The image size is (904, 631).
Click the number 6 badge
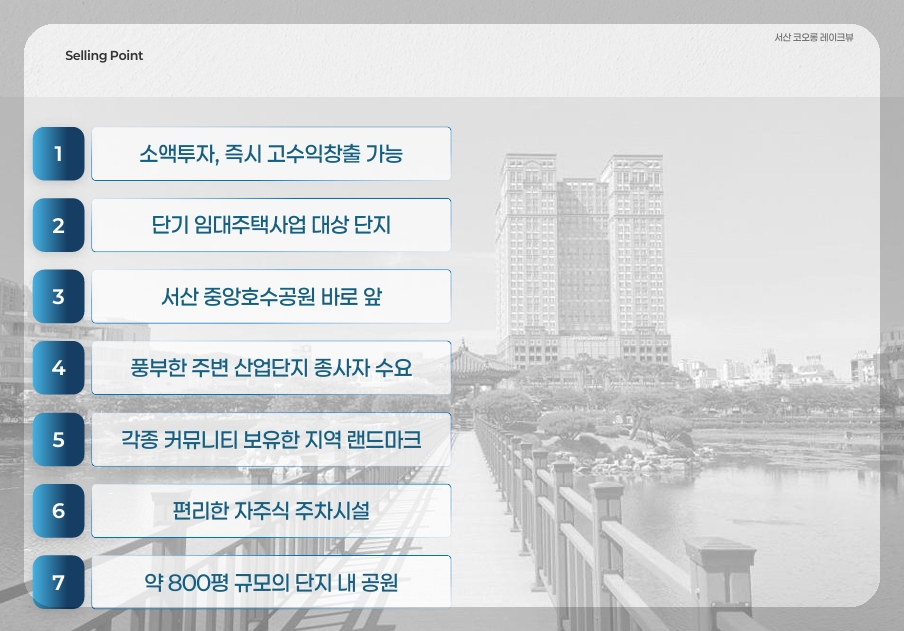pos(58,510)
